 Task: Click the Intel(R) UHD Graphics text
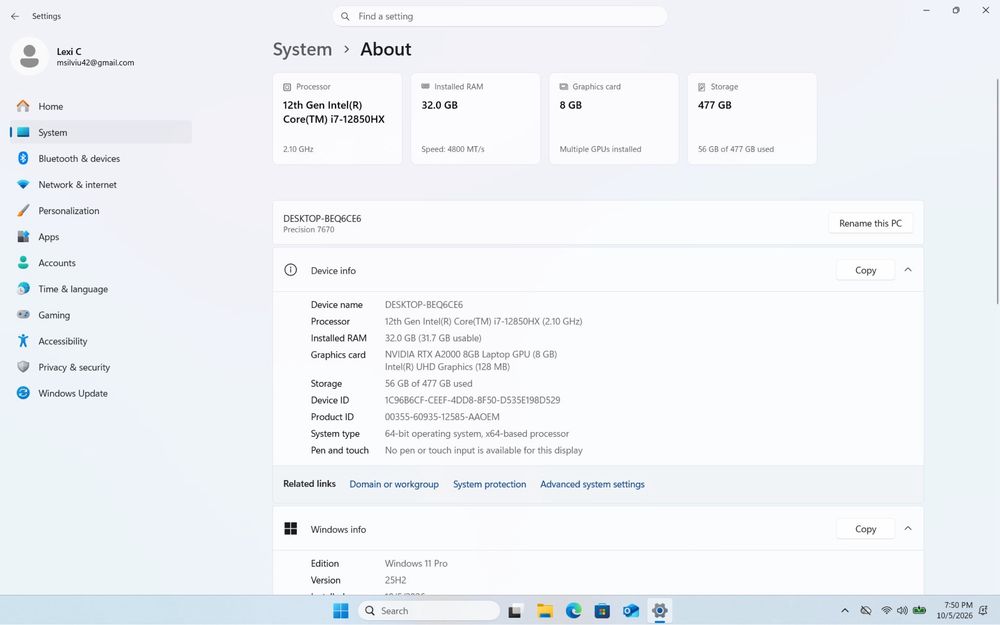tap(447, 367)
